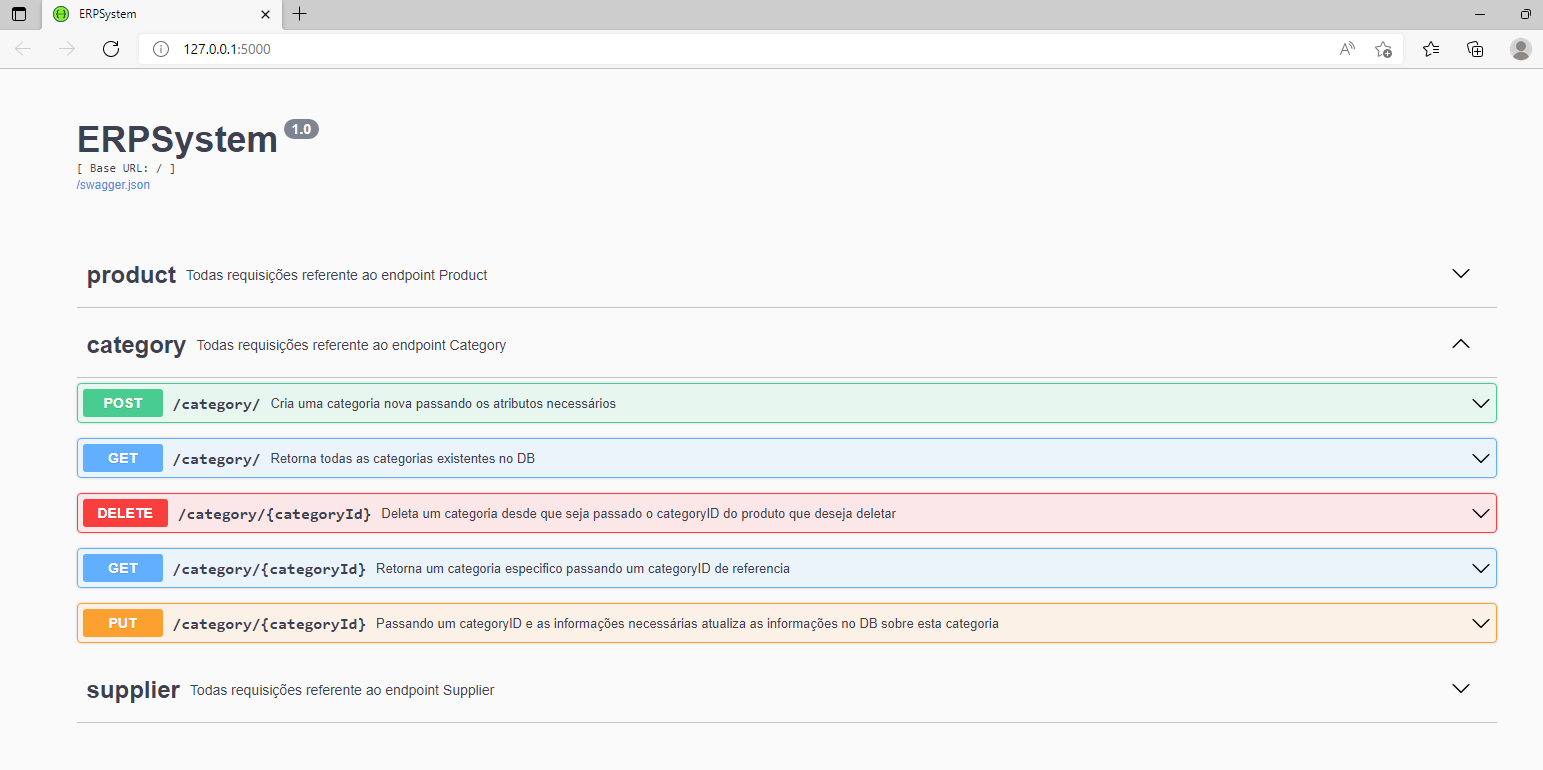1543x770 pixels.
Task: Click the orange PUT /category/{categoryId} badge
Action: pos(122,622)
